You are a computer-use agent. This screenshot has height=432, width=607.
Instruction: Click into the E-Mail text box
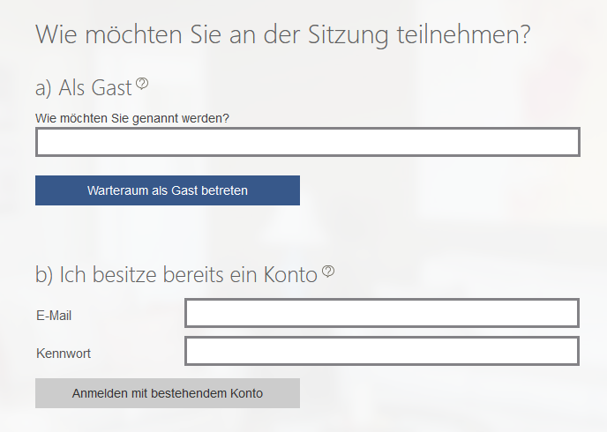382,313
